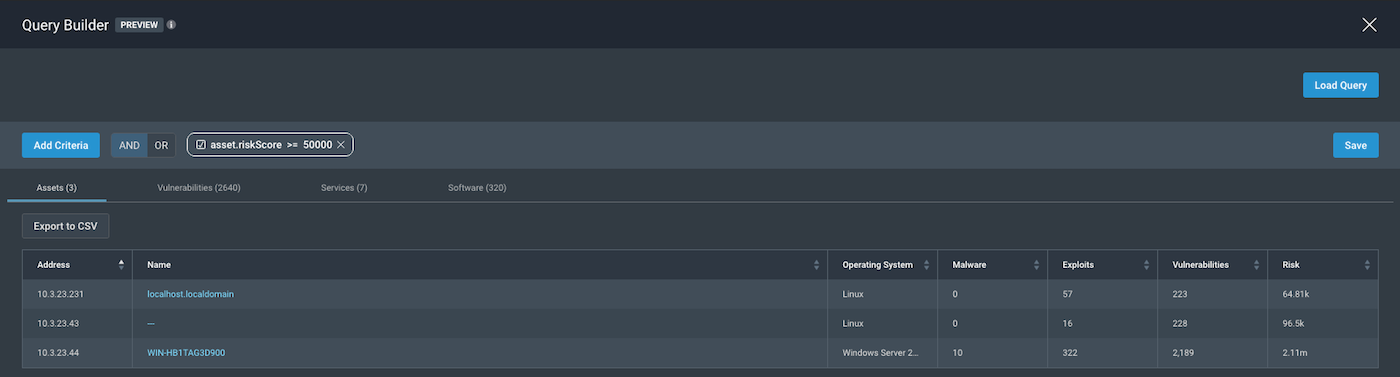The height and width of the screenshot is (377, 1400).
Task: Close the Query Builder with X icon
Action: pos(1369,25)
